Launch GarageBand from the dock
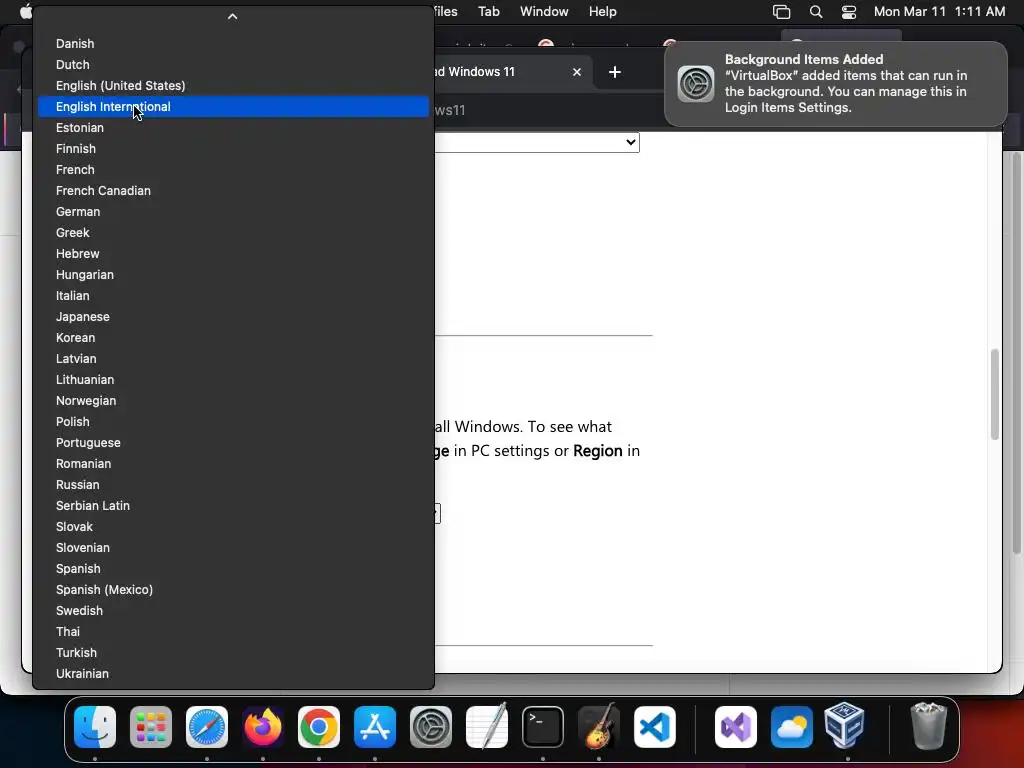1024x768 pixels. click(x=599, y=727)
